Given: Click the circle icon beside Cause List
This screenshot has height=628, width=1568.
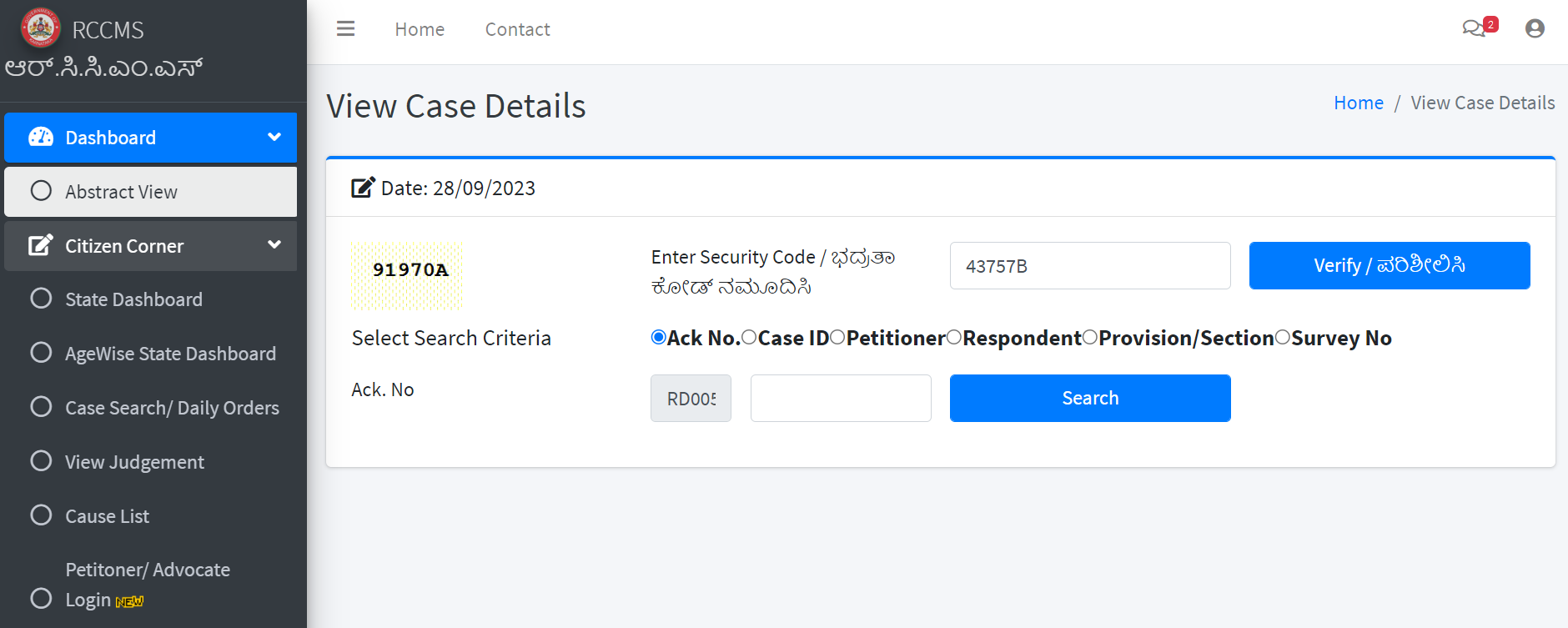Looking at the screenshot, I should pos(41,515).
